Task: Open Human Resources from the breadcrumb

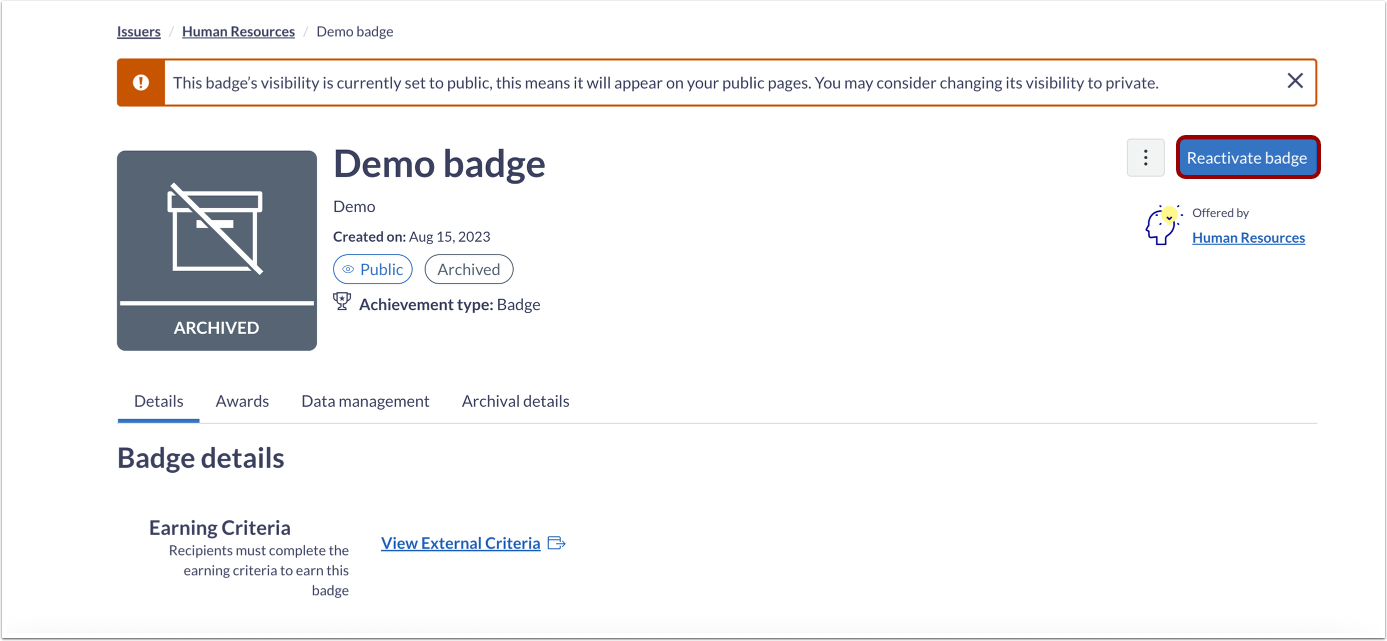Action: pos(238,31)
